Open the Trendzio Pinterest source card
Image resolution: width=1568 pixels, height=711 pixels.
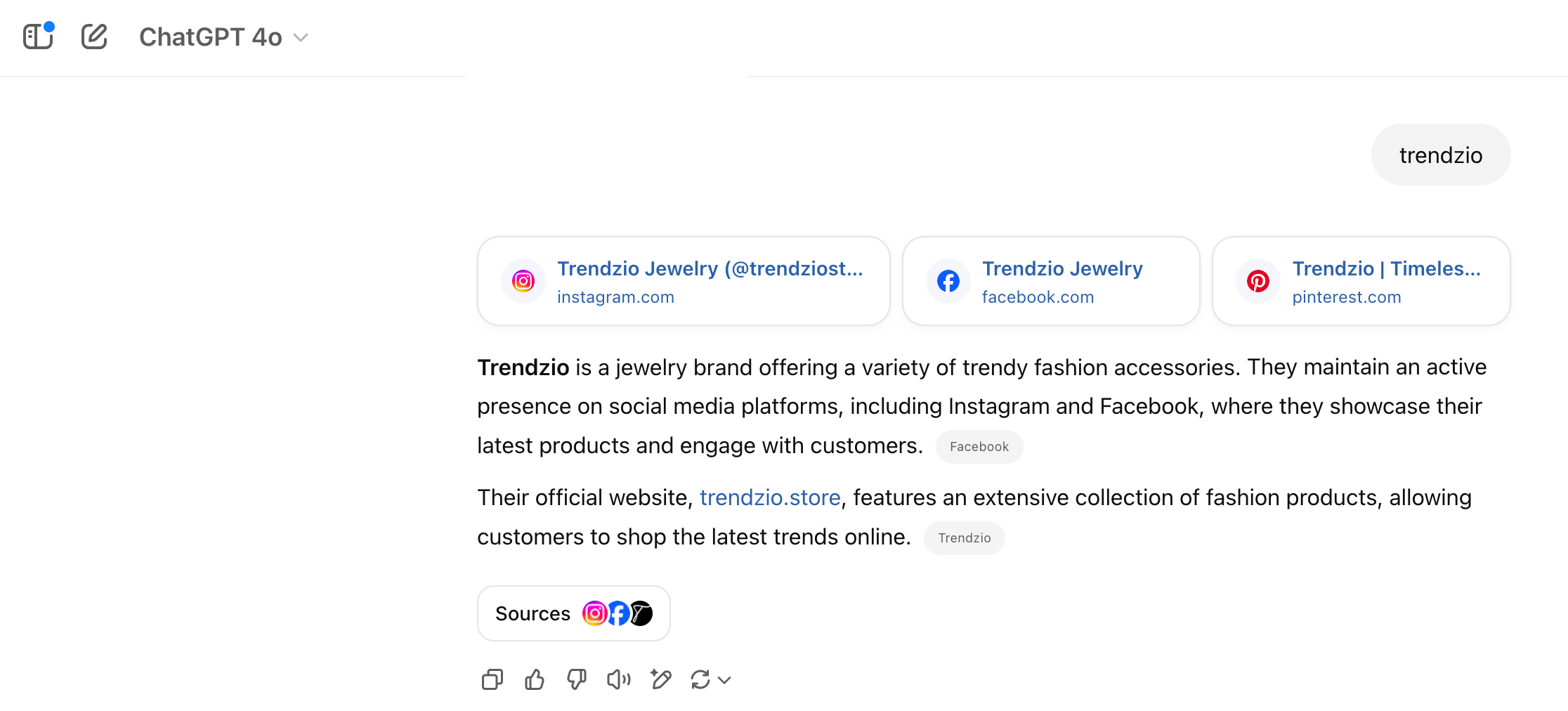coord(1361,281)
